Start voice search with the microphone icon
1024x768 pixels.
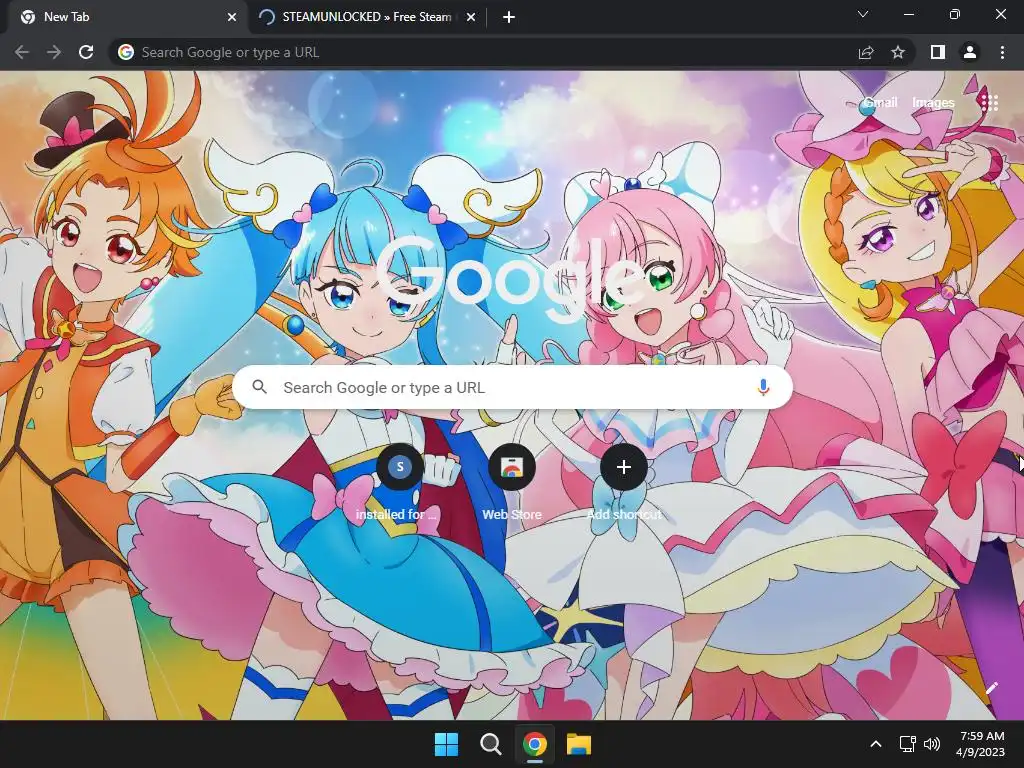(763, 387)
